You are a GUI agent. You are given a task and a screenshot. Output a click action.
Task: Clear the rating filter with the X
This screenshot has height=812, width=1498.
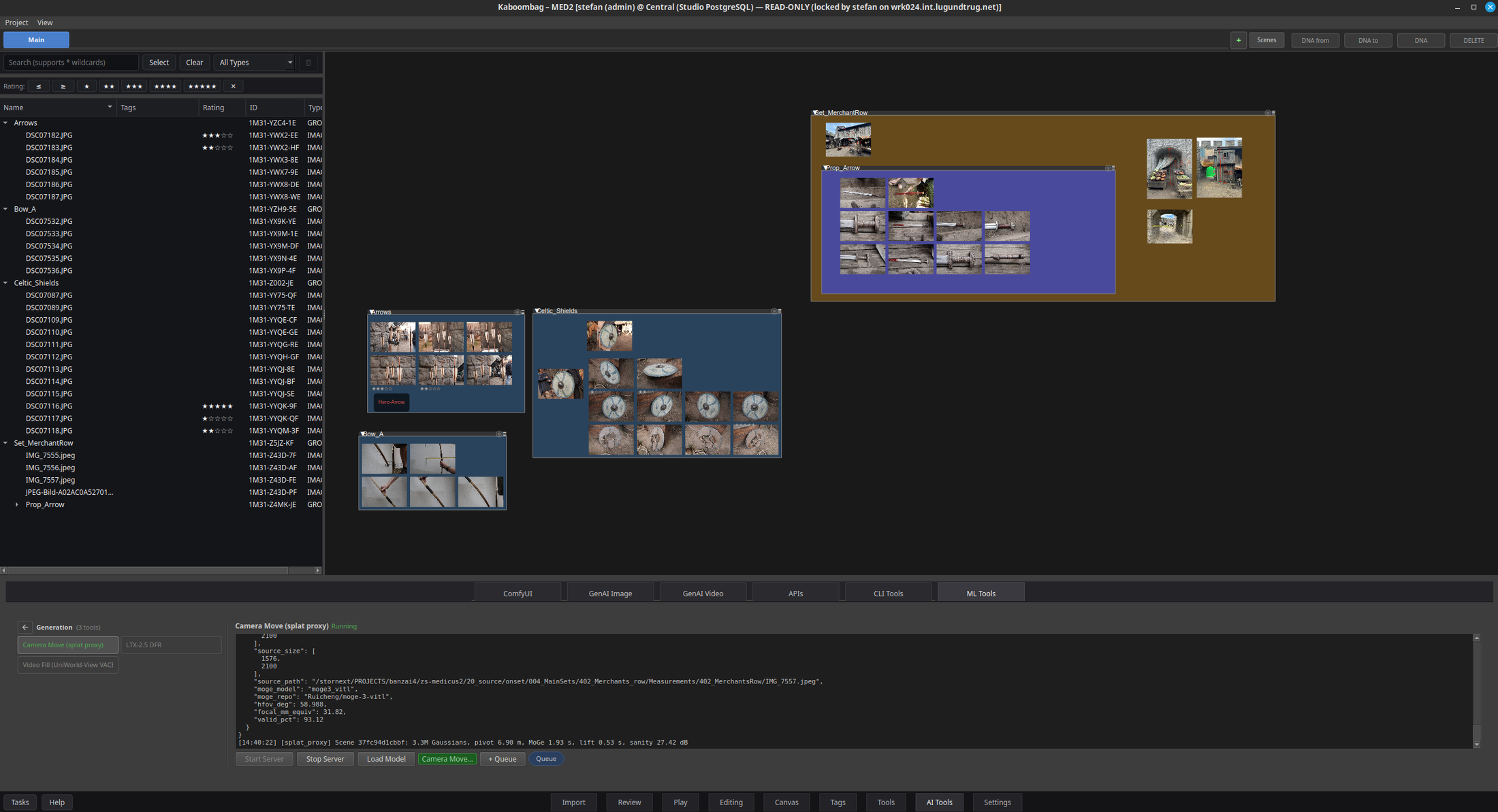coord(234,86)
